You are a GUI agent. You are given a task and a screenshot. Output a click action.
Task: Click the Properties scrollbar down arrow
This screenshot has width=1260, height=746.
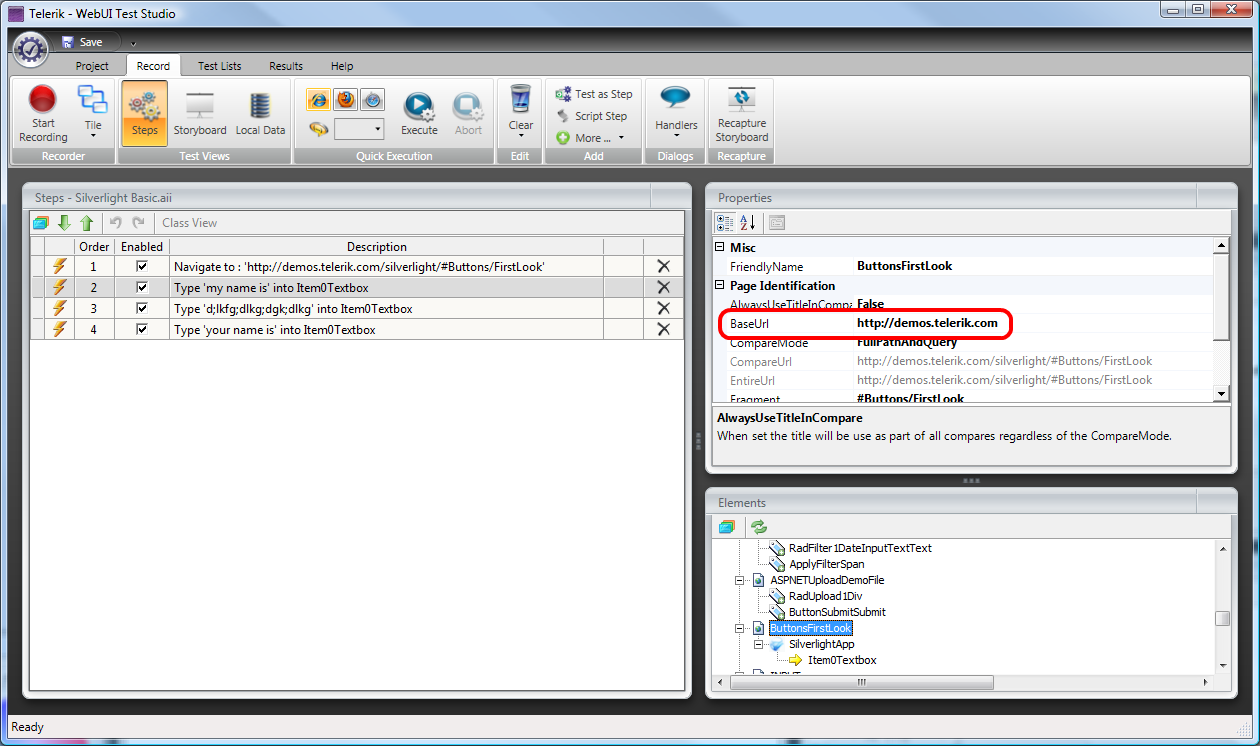1220,394
